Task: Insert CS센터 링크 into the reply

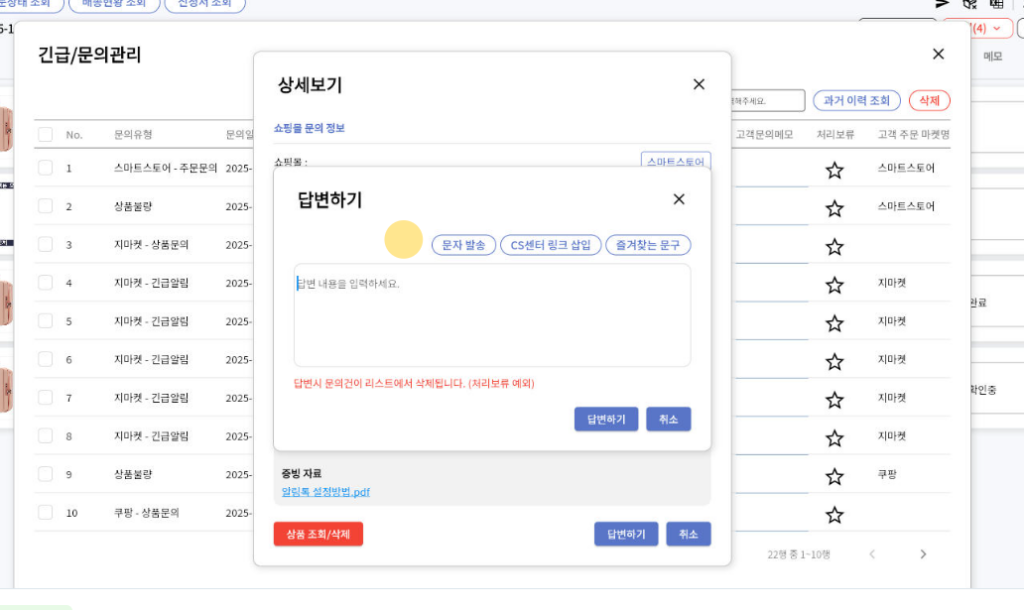Action: 551,245
